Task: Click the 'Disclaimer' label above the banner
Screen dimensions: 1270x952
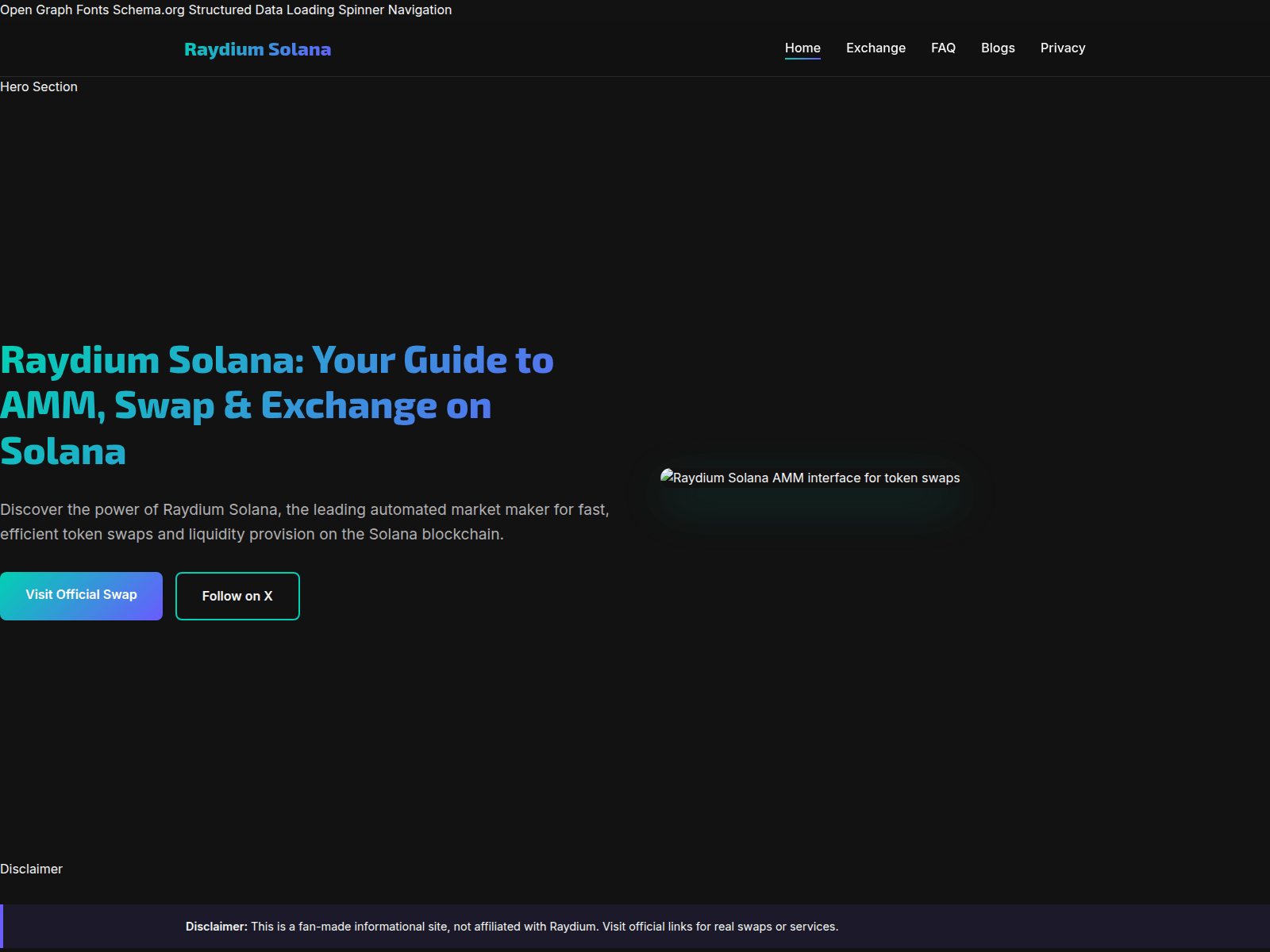Action: [x=31, y=869]
